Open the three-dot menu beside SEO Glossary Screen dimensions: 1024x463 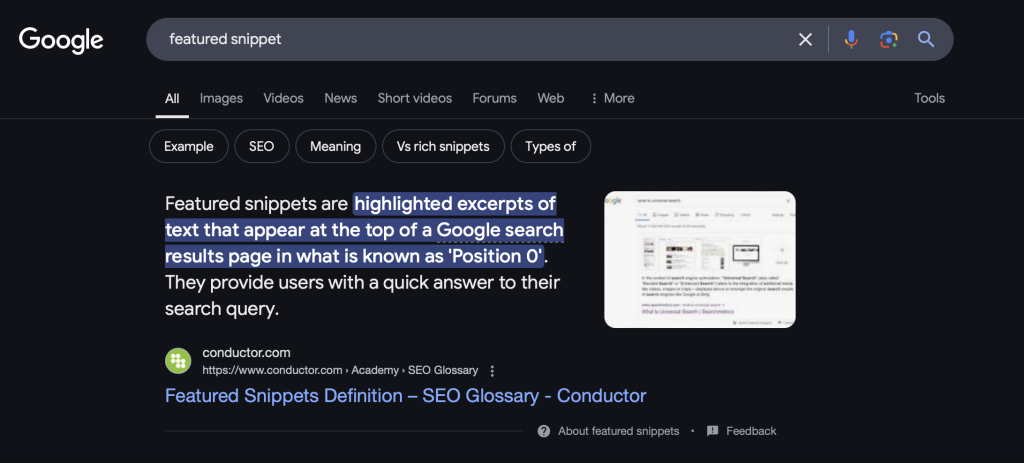click(492, 371)
